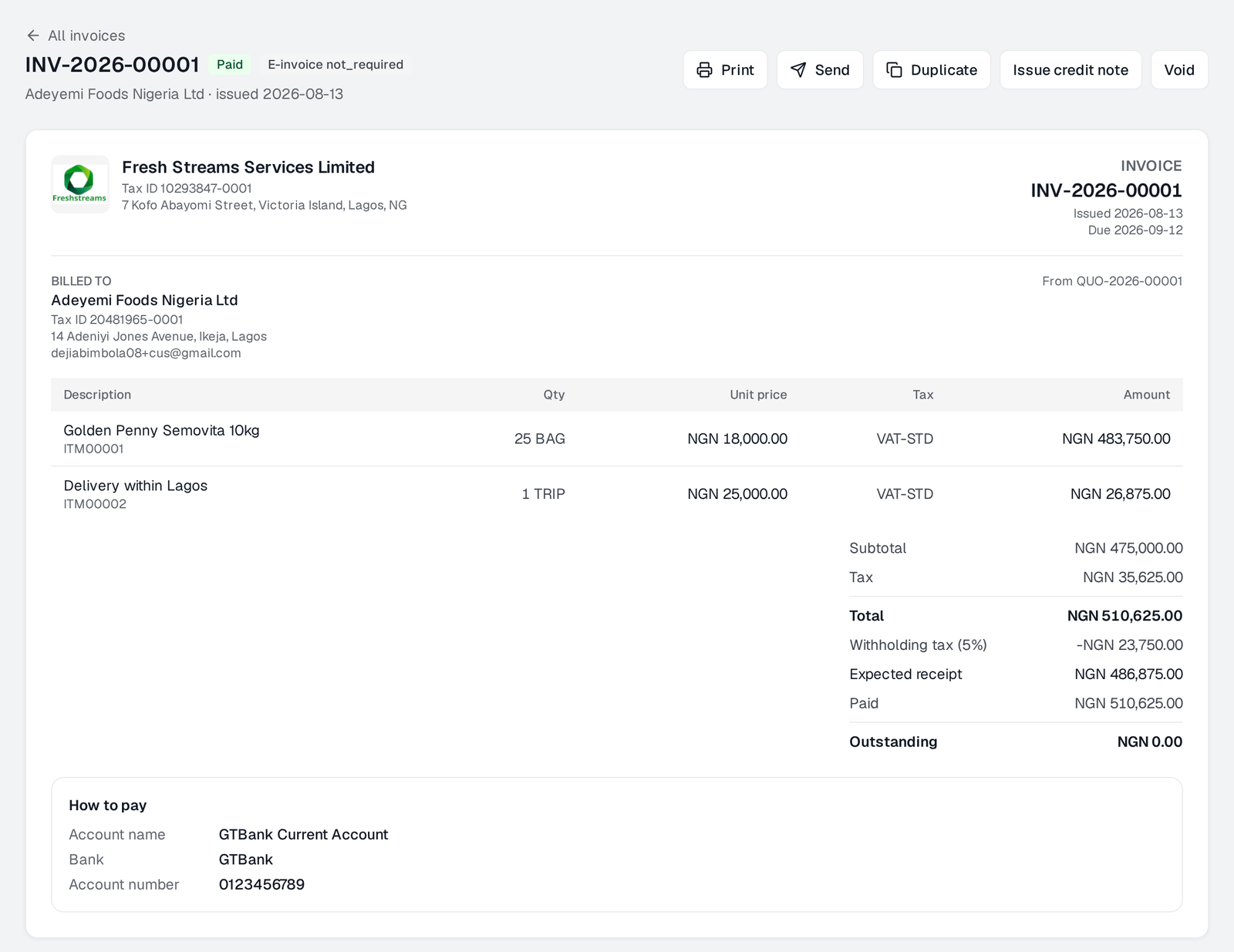This screenshot has height=952, width=1234.
Task: Click GTBank Current Account name
Action: tap(304, 836)
